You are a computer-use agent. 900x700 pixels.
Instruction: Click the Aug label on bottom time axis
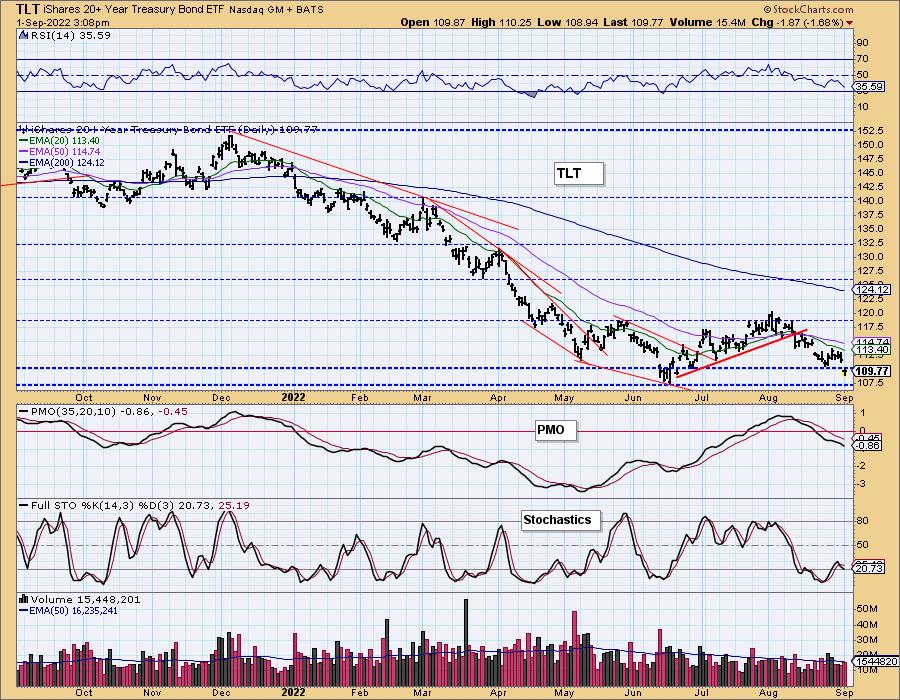coord(769,693)
